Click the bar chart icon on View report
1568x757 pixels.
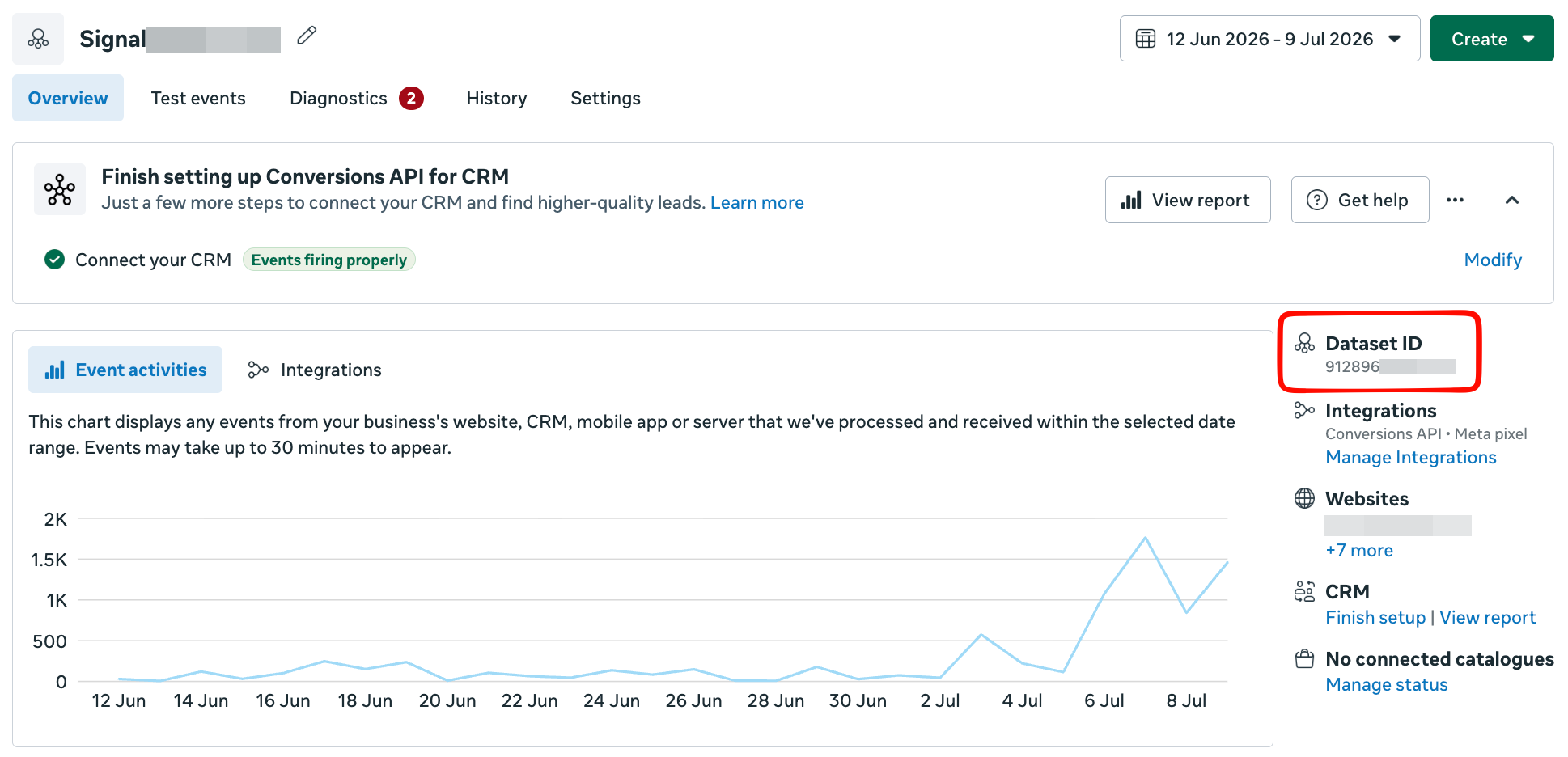[1131, 200]
